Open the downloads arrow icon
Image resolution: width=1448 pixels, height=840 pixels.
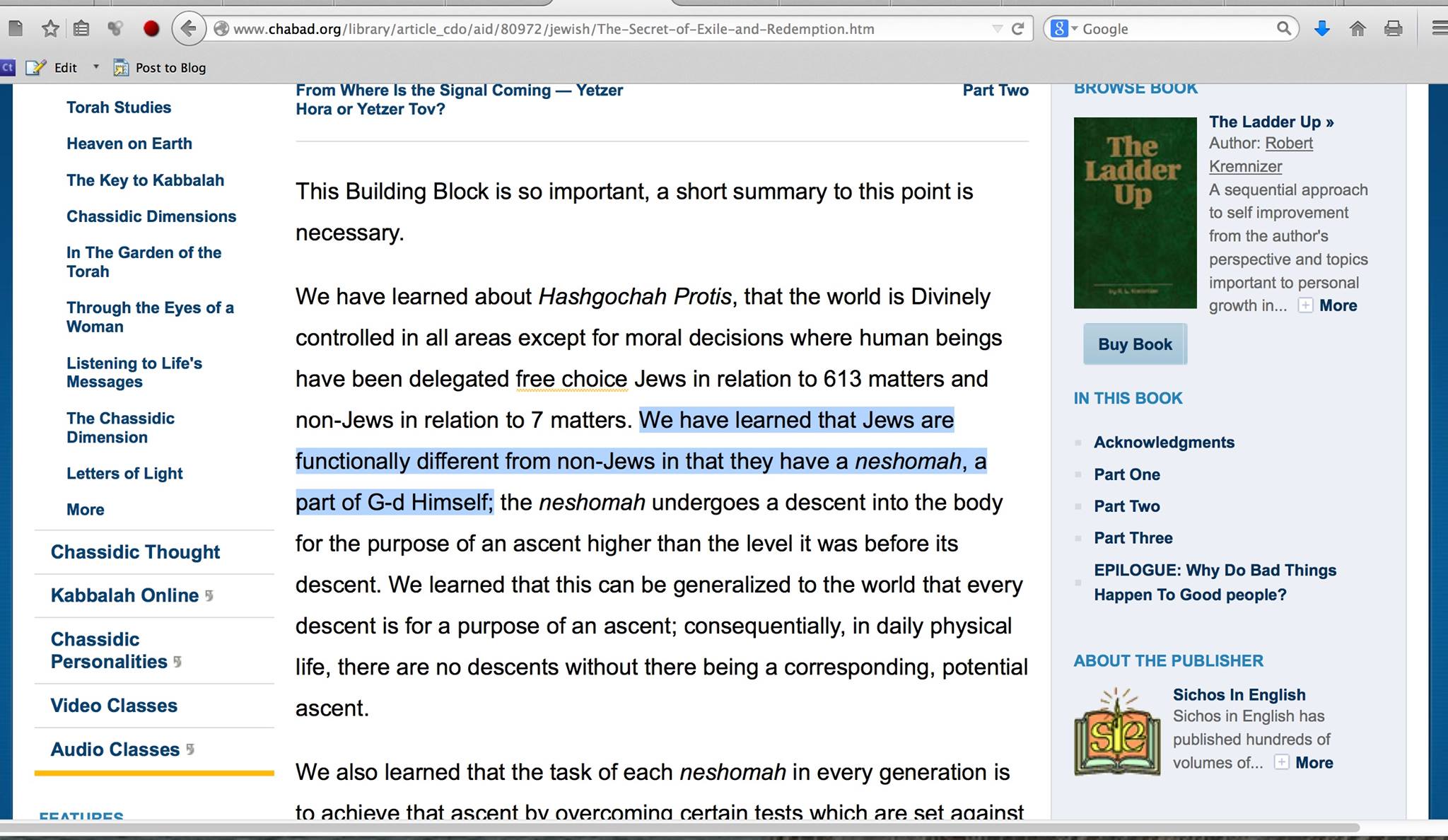coord(1321,29)
